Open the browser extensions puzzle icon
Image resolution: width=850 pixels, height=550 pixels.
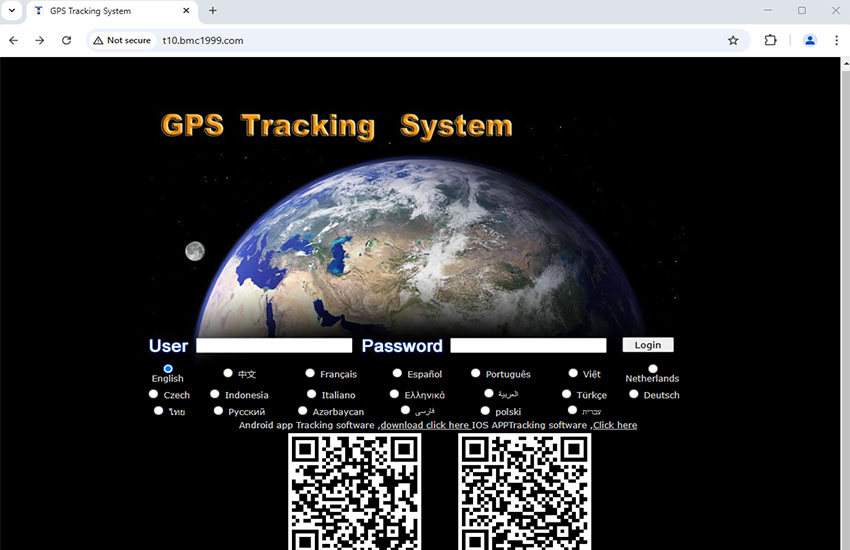770,40
